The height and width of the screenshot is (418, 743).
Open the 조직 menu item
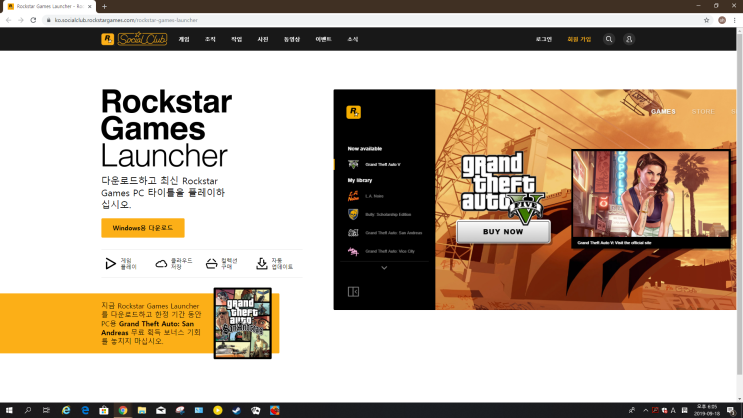(210, 39)
